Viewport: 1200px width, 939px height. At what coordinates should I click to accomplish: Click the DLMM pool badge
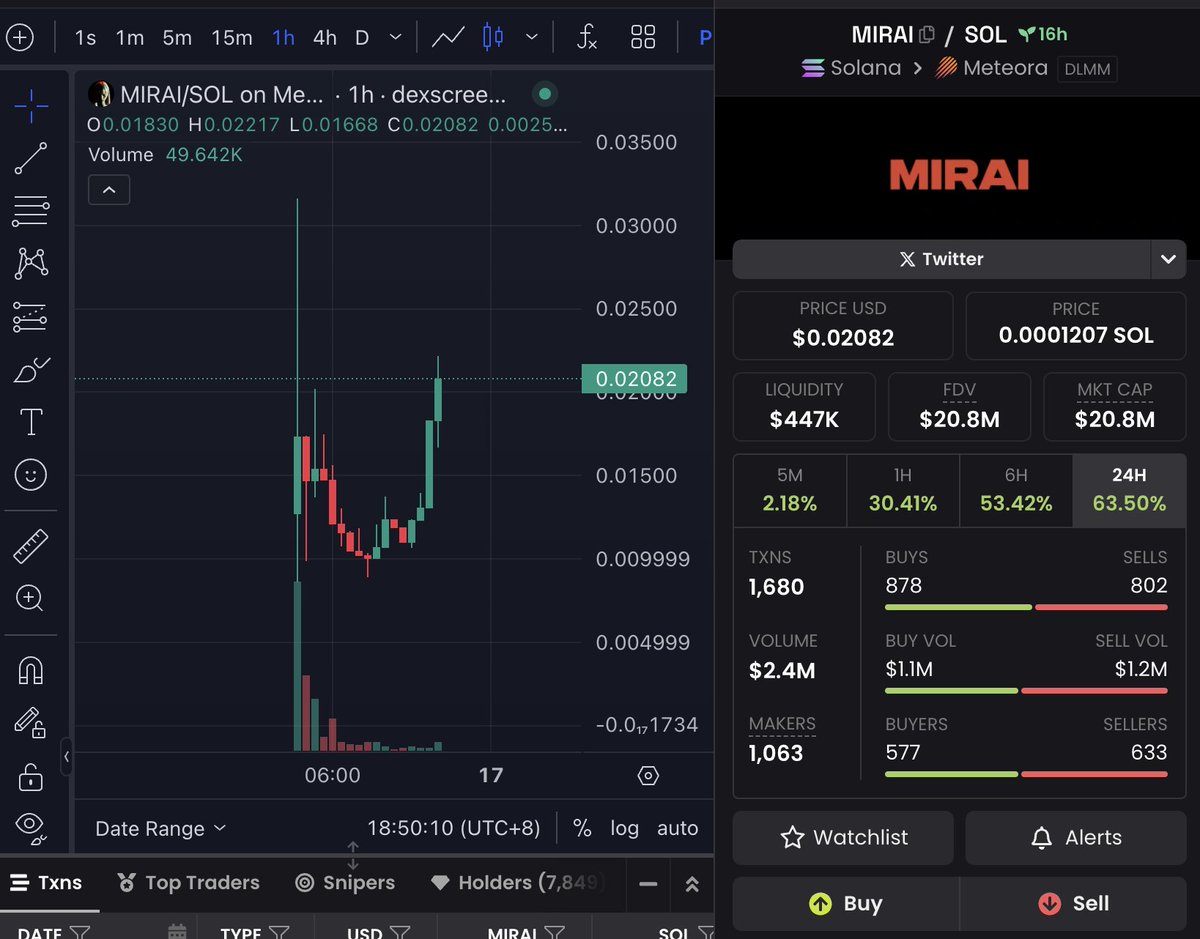(x=1087, y=69)
